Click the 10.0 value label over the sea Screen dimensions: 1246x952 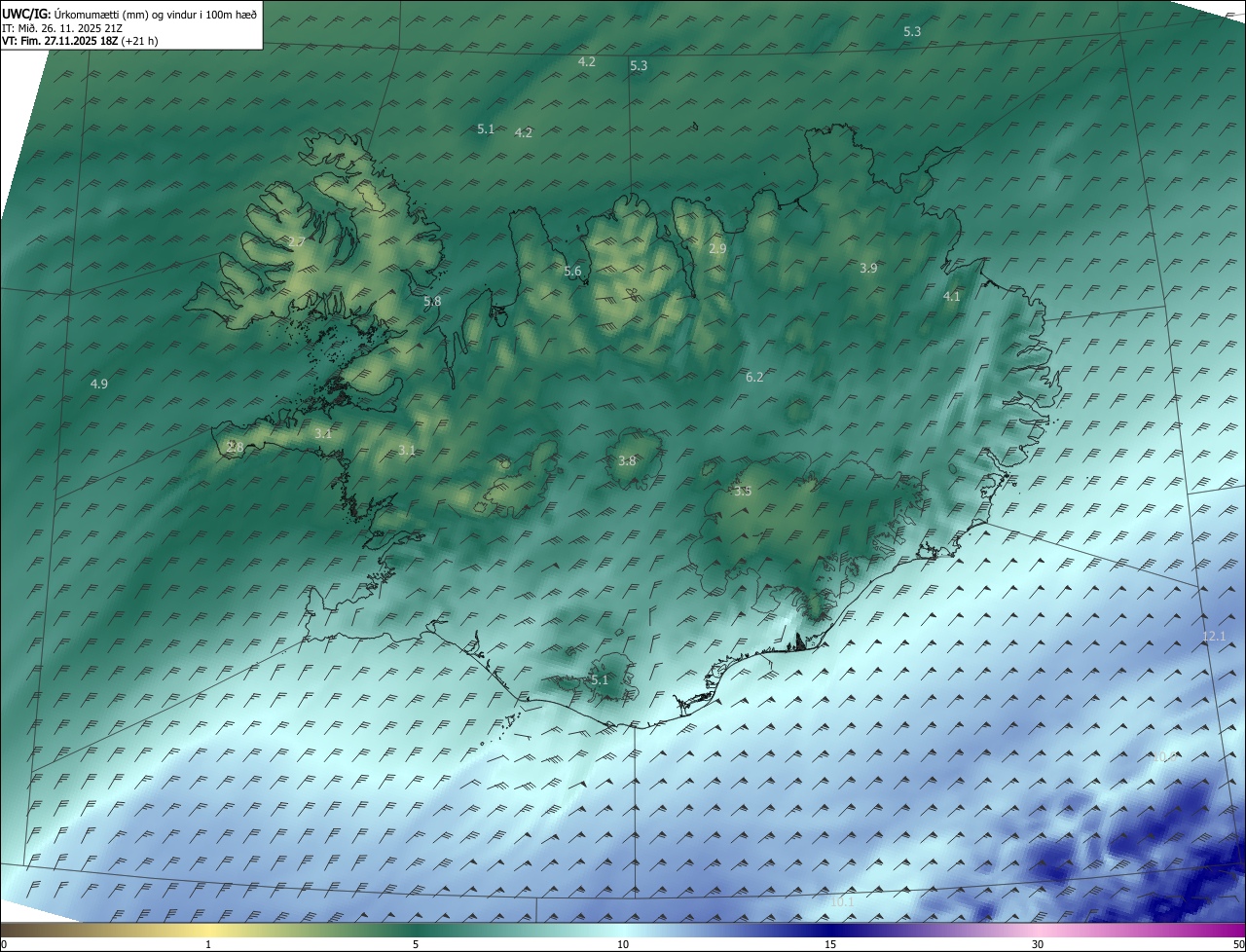point(1165,756)
